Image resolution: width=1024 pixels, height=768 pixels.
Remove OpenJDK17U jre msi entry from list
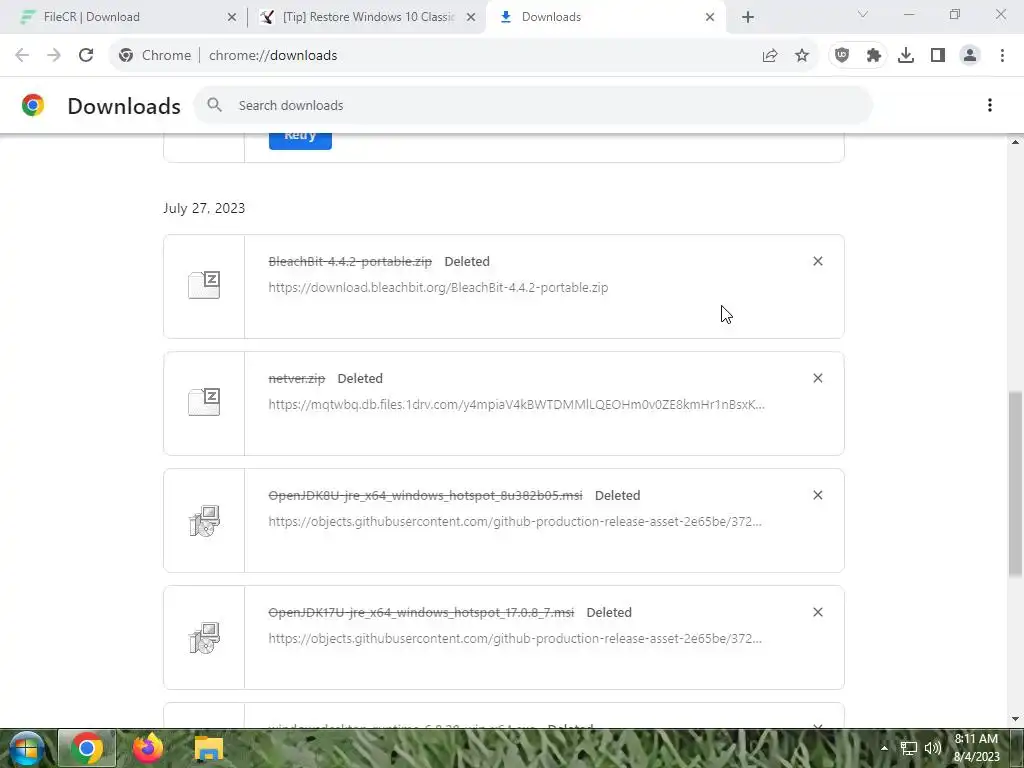click(x=818, y=612)
